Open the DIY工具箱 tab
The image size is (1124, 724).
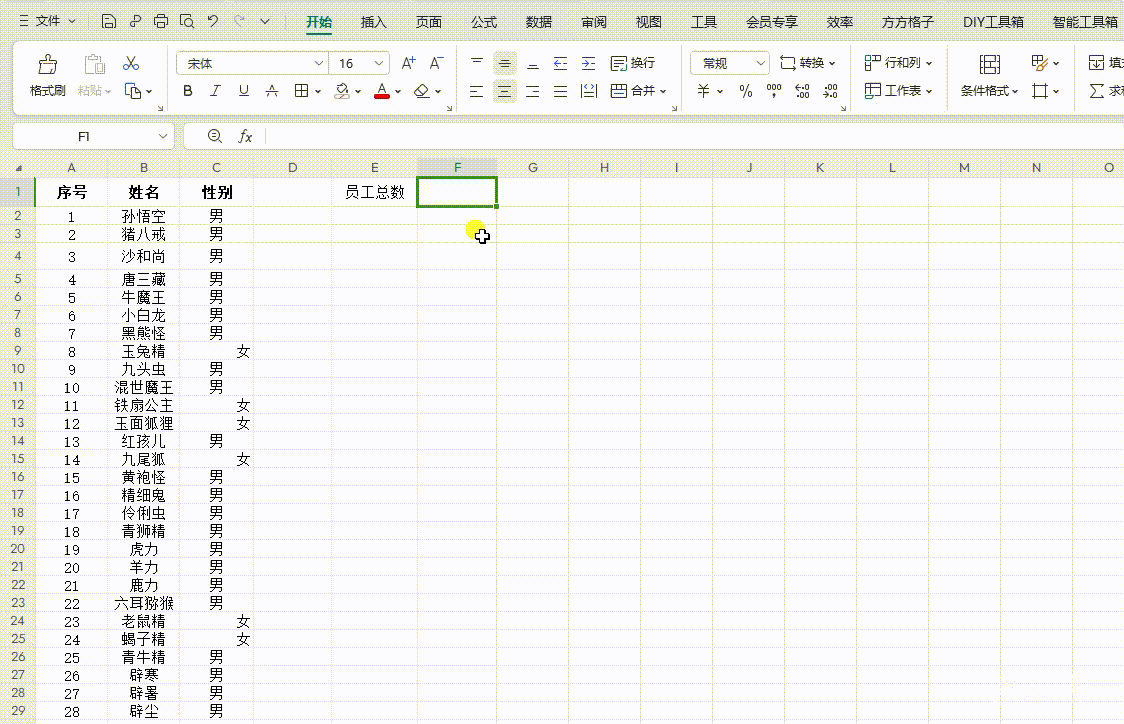click(994, 22)
